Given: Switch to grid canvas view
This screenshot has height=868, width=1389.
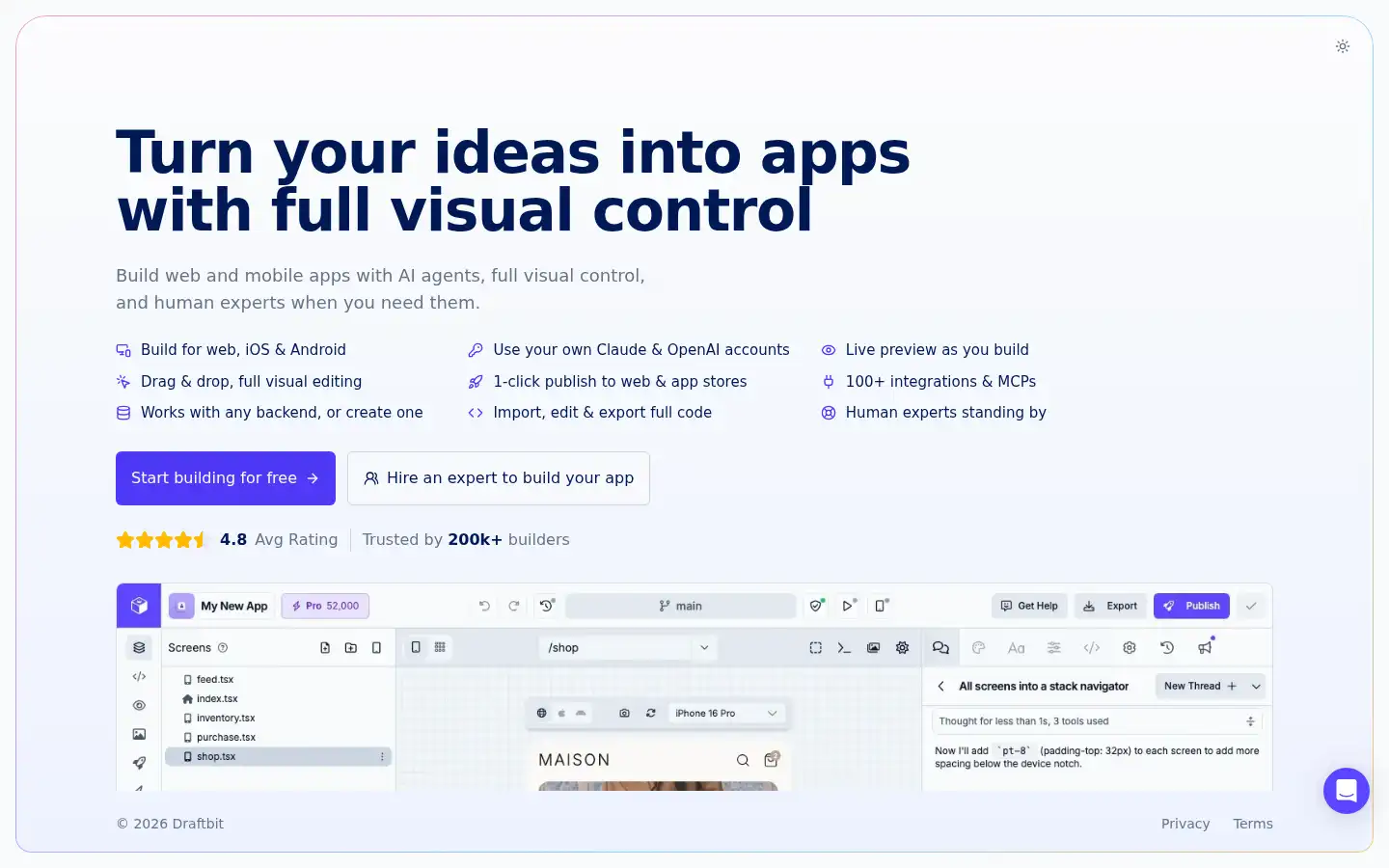Looking at the screenshot, I should point(440,647).
